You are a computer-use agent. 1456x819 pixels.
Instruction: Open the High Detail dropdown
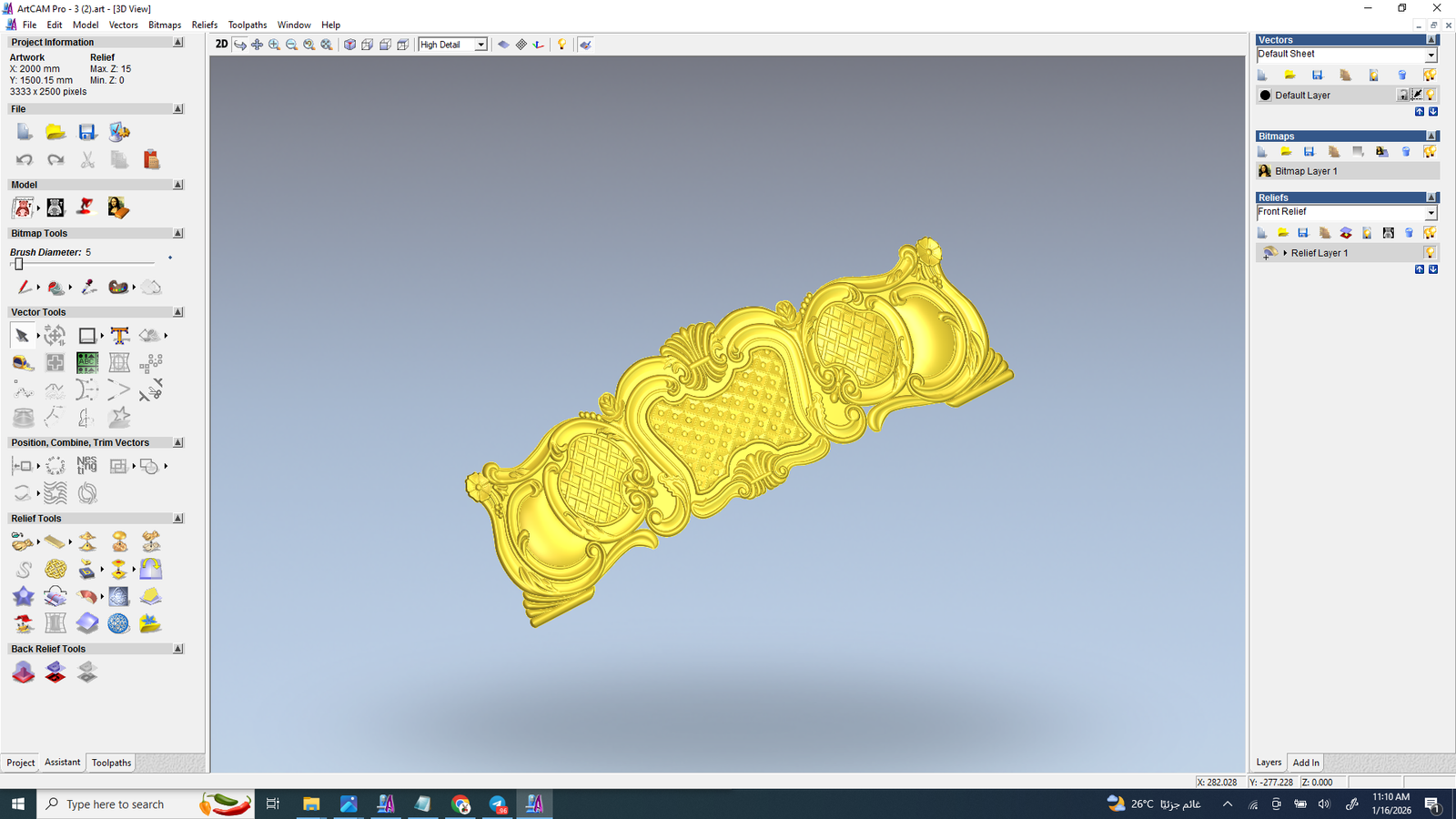coord(480,45)
